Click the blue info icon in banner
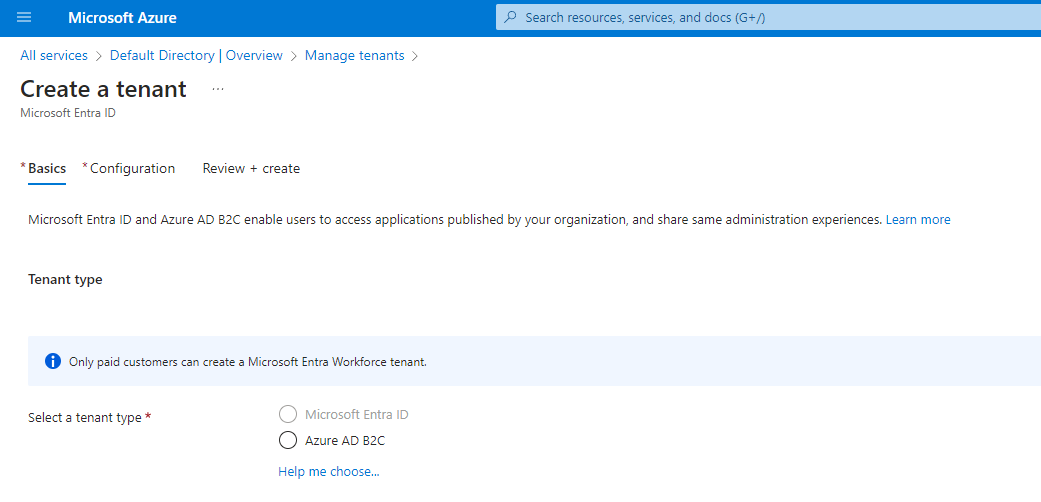Image resolution: width=1041 pixels, height=502 pixels. coord(52,361)
